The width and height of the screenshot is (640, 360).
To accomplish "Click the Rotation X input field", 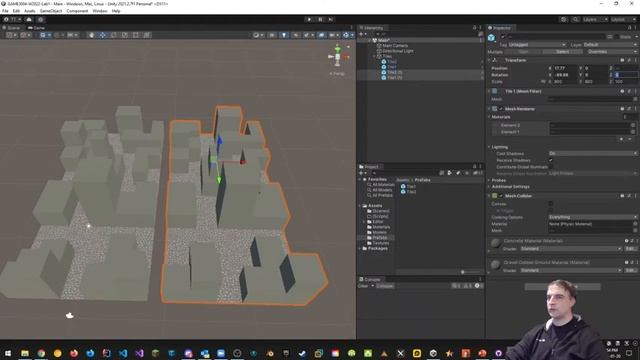I will pos(565,75).
